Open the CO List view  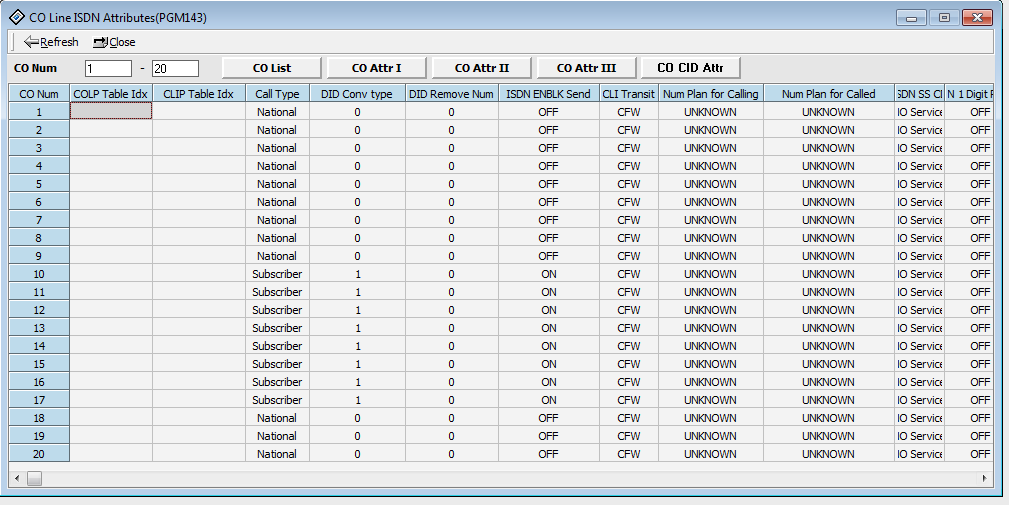272,68
